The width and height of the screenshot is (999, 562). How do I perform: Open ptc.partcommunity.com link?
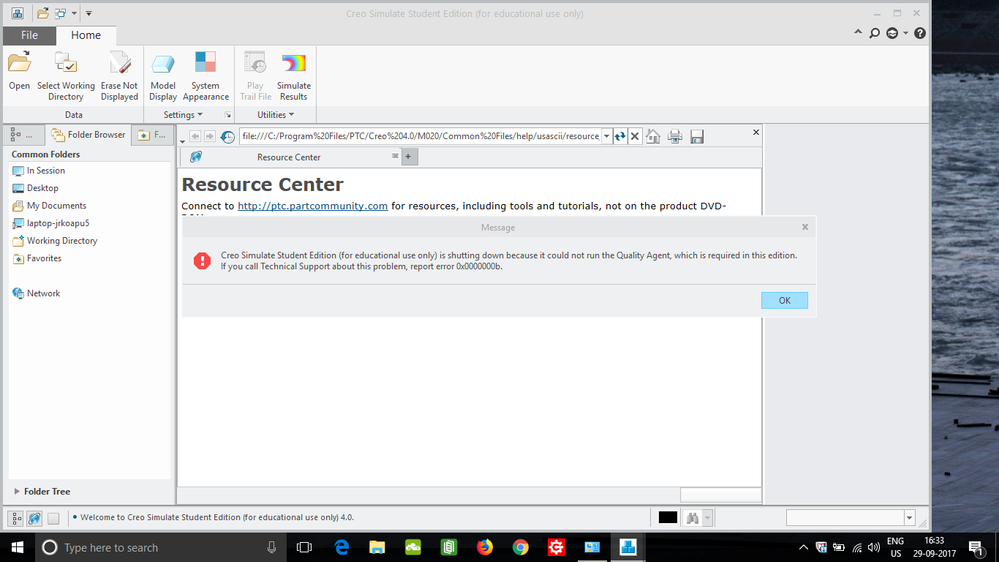pyautogui.click(x=312, y=206)
